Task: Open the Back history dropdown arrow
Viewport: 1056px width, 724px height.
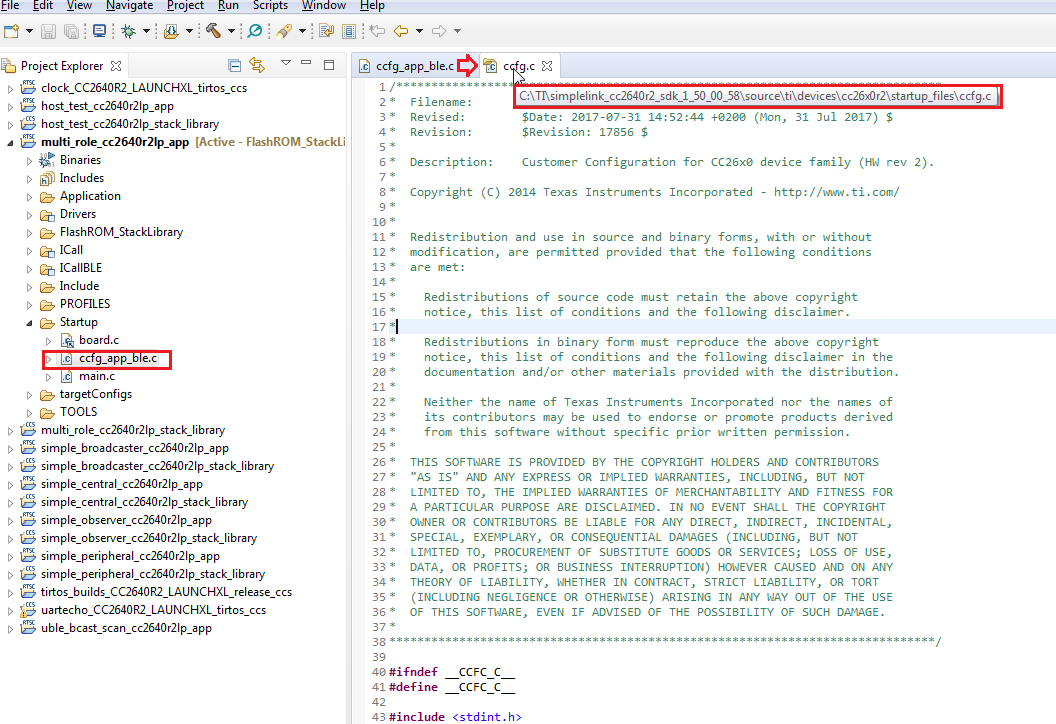Action: tap(419, 31)
